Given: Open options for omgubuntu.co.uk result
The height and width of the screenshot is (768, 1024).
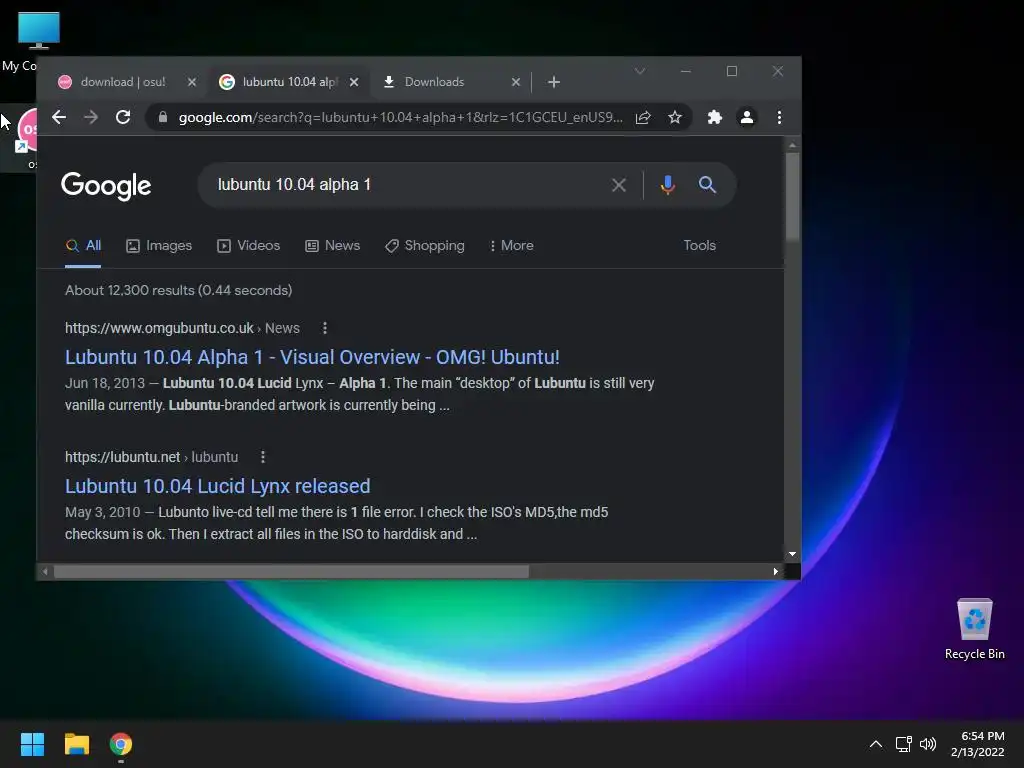Looking at the screenshot, I should coord(325,328).
